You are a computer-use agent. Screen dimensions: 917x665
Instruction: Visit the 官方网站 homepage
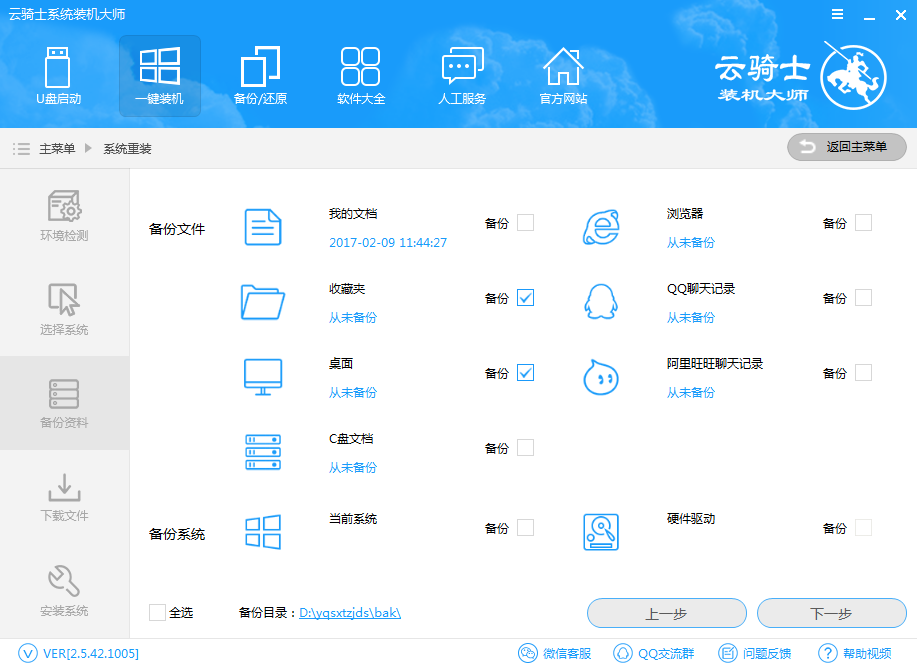click(x=563, y=76)
